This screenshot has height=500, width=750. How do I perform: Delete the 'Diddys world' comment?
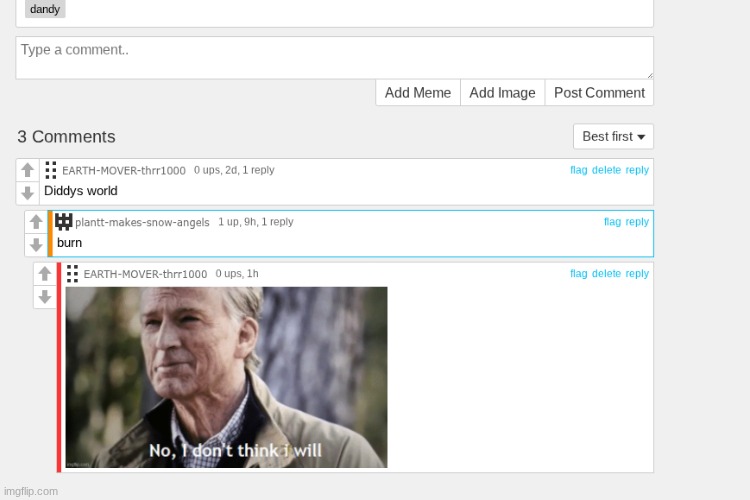(x=606, y=170)
